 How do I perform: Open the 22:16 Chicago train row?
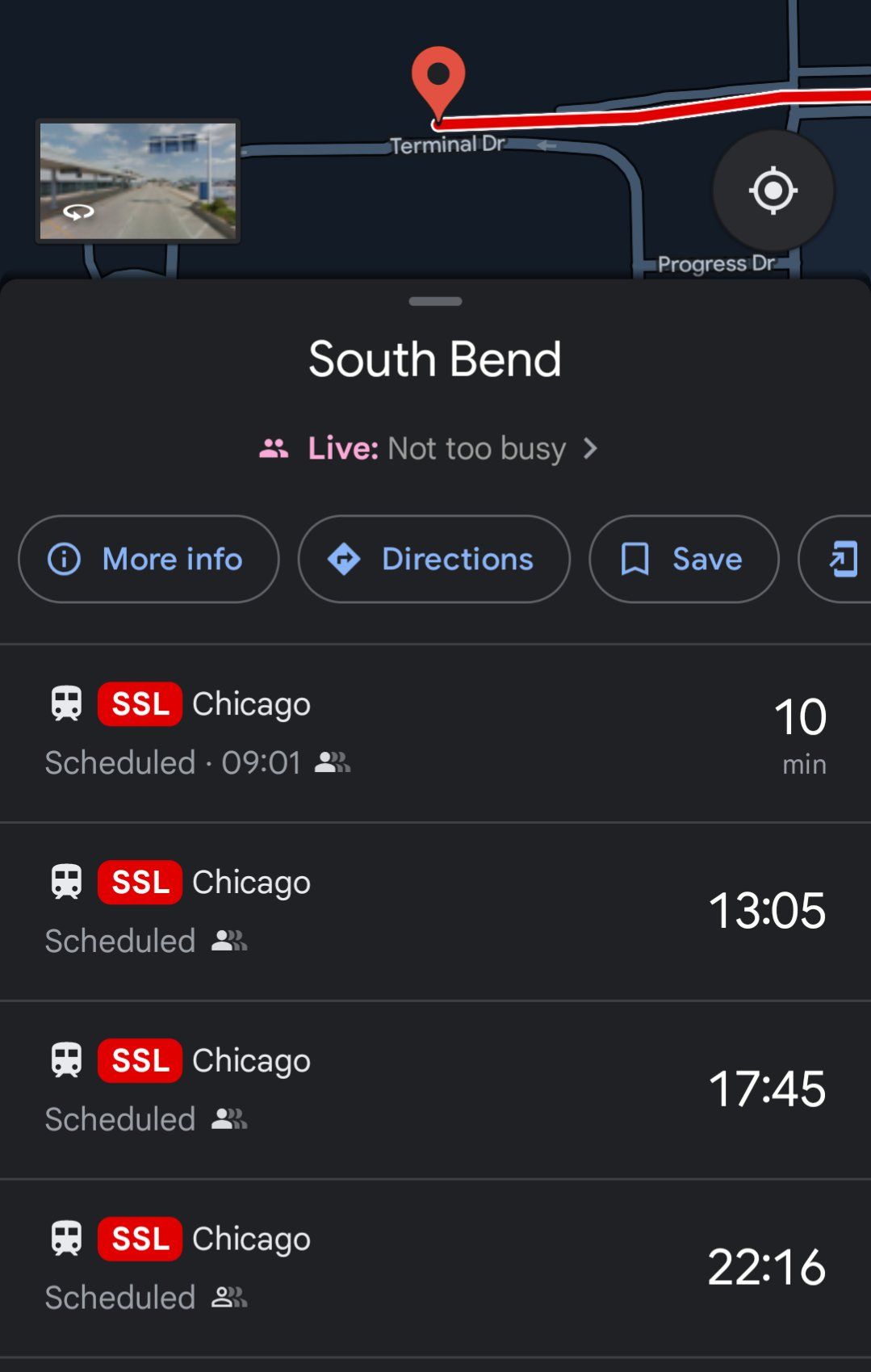(435, 1268)
